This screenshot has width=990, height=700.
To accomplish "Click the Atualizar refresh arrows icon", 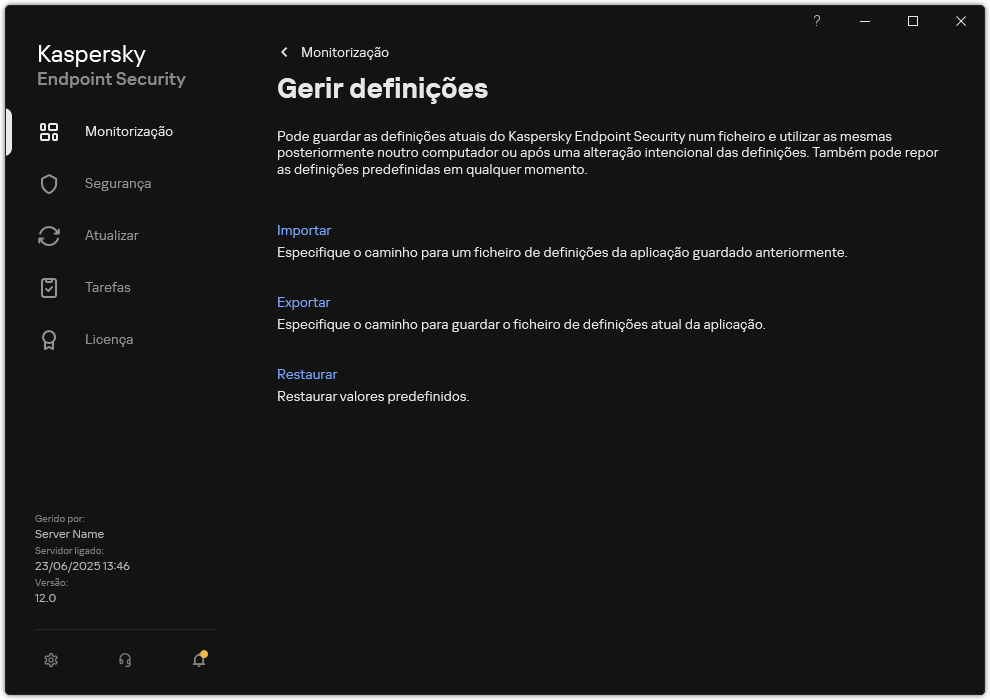I will (x=49, y=236).
